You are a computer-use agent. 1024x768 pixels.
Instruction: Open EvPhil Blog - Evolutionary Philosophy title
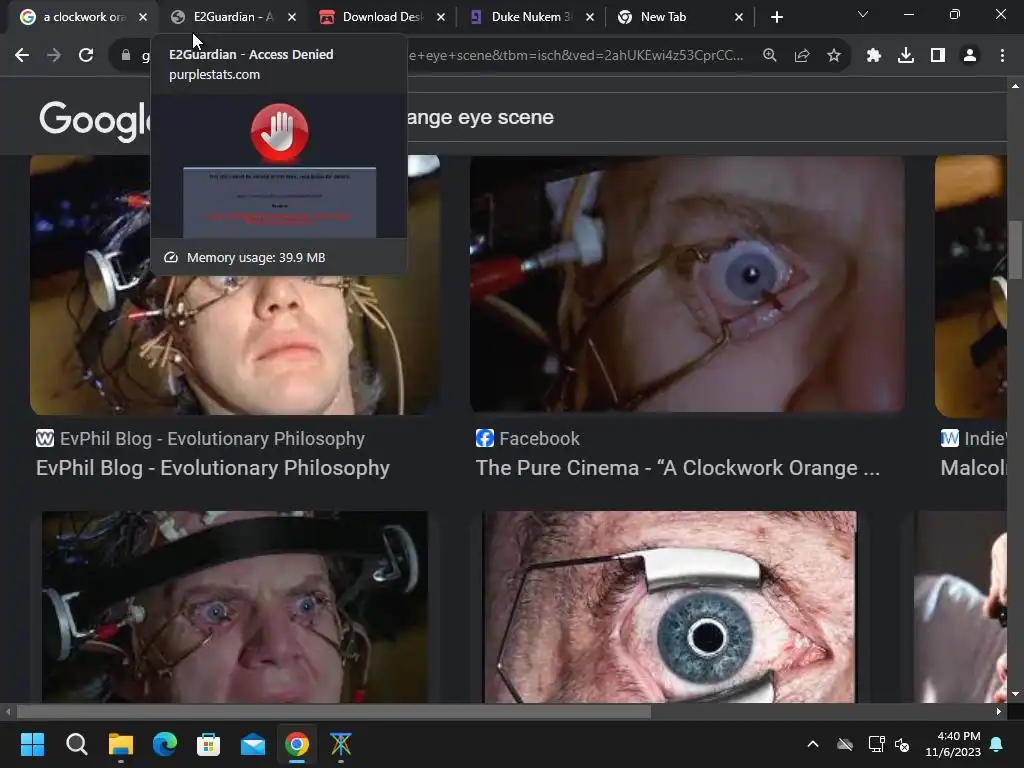coord(213,468)
